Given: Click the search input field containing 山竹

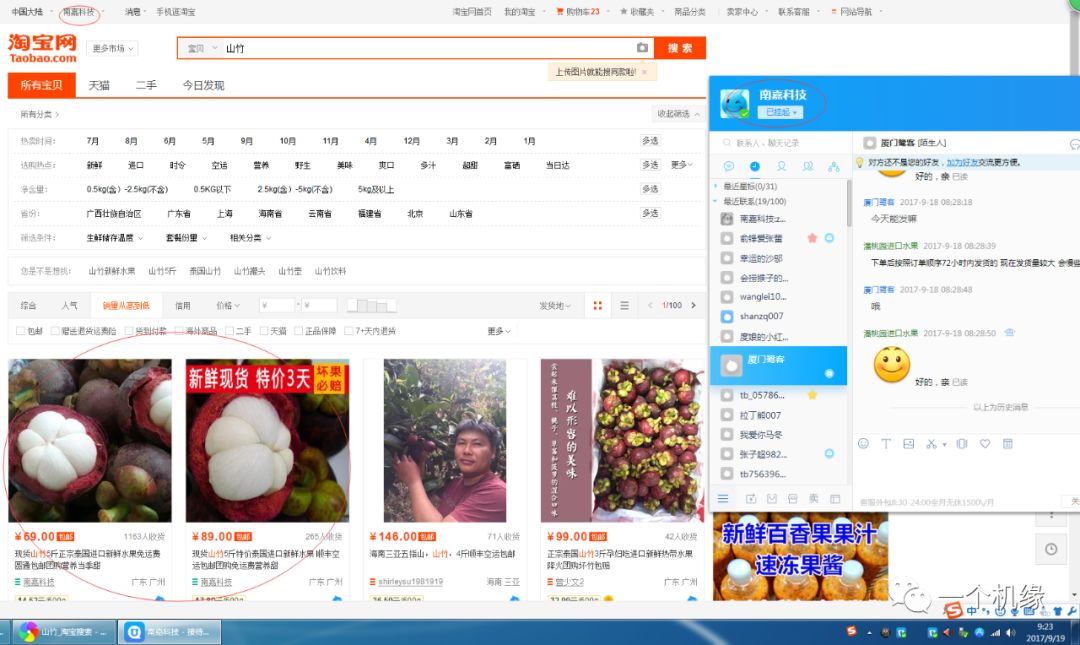Looking at the screenshot, I should tap(428, 48).
